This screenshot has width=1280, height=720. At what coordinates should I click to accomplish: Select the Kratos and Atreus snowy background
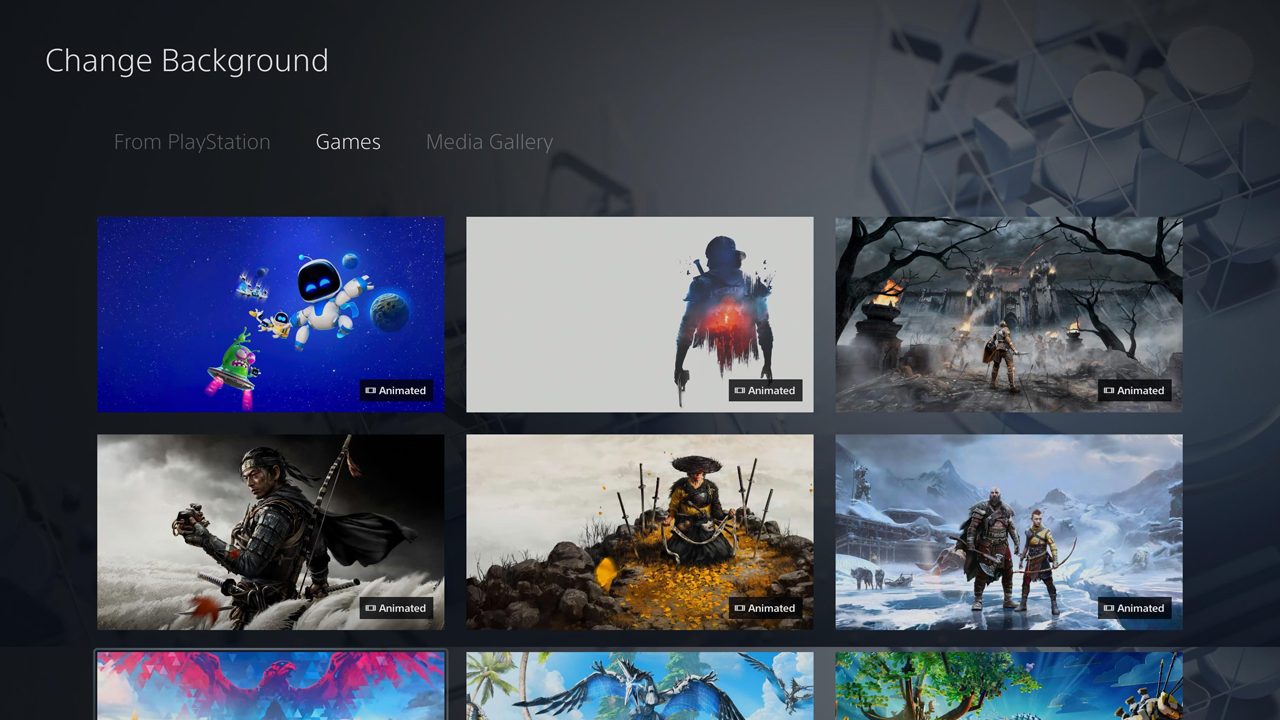click(x=1009, y=532)
